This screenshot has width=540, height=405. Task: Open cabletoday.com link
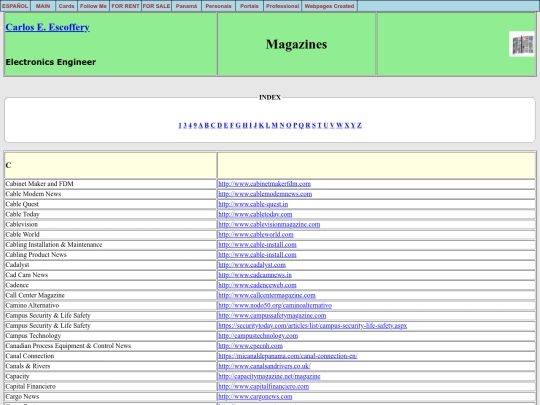255,214
